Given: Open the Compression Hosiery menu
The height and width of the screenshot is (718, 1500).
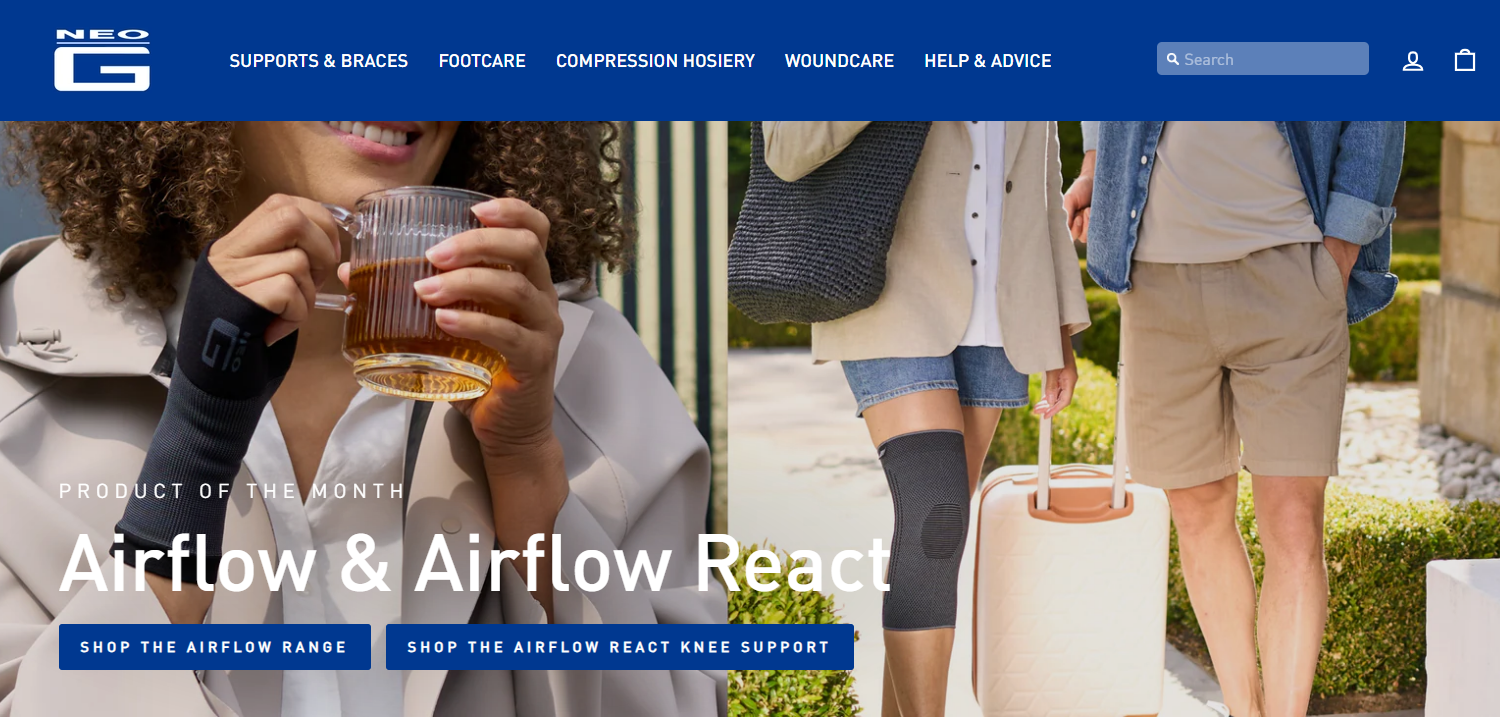Looking at the screenshot, I should [x=655, y=61].
